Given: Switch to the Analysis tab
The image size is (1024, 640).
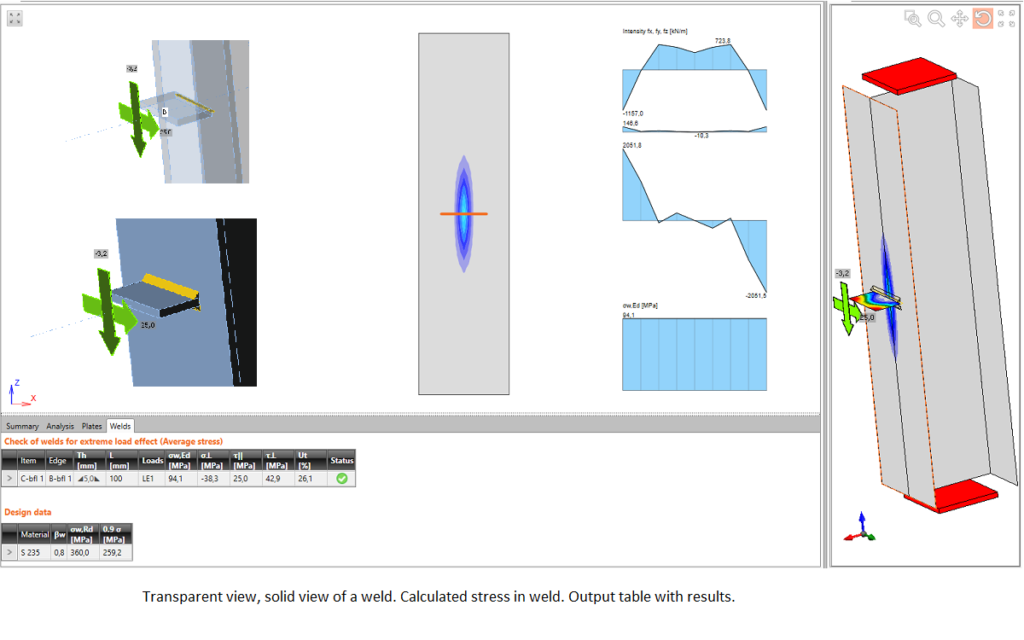Looking at the screenshot, I should click(60, 426).
